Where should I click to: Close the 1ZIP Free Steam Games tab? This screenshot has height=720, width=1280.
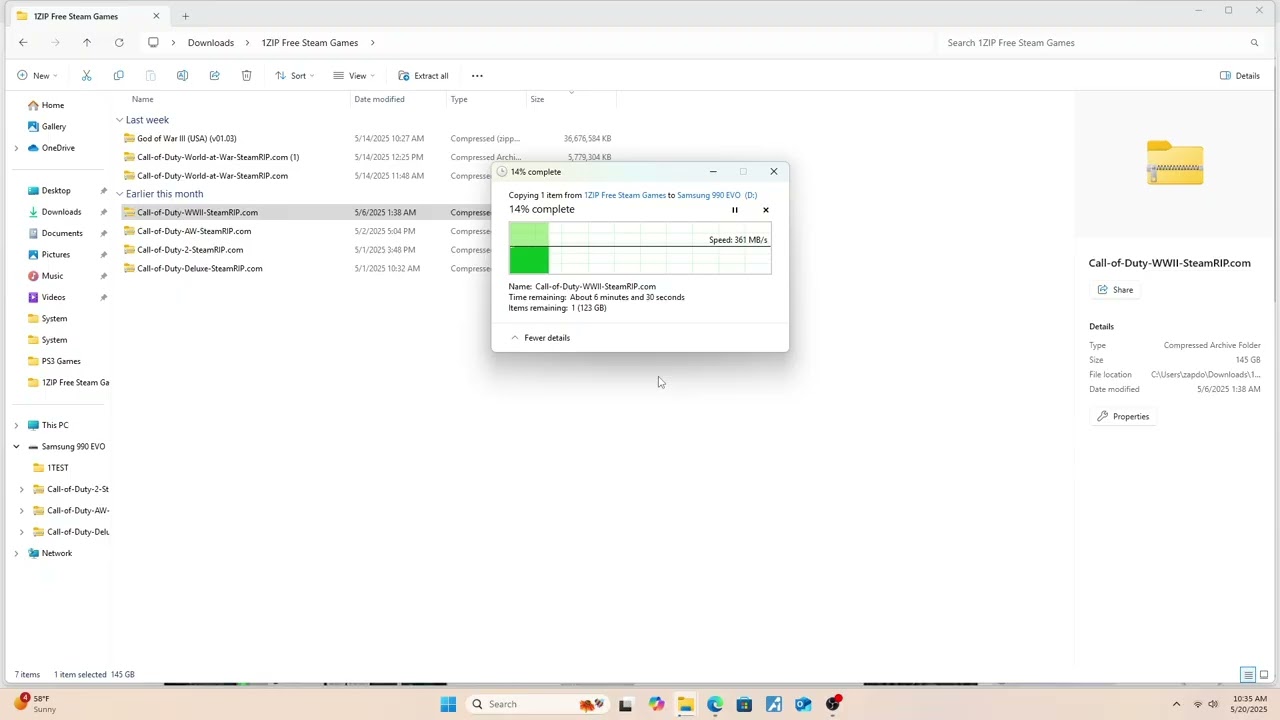tap(156, 16)
